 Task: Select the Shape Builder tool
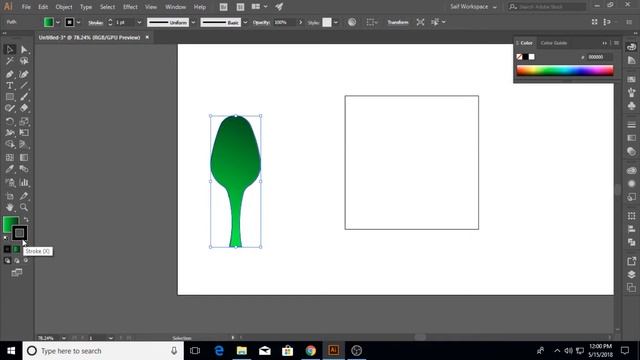click(x=10, y=144)
